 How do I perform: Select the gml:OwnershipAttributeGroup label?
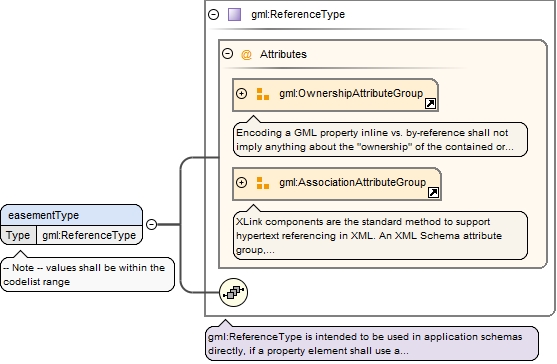(x=351, y=93)
